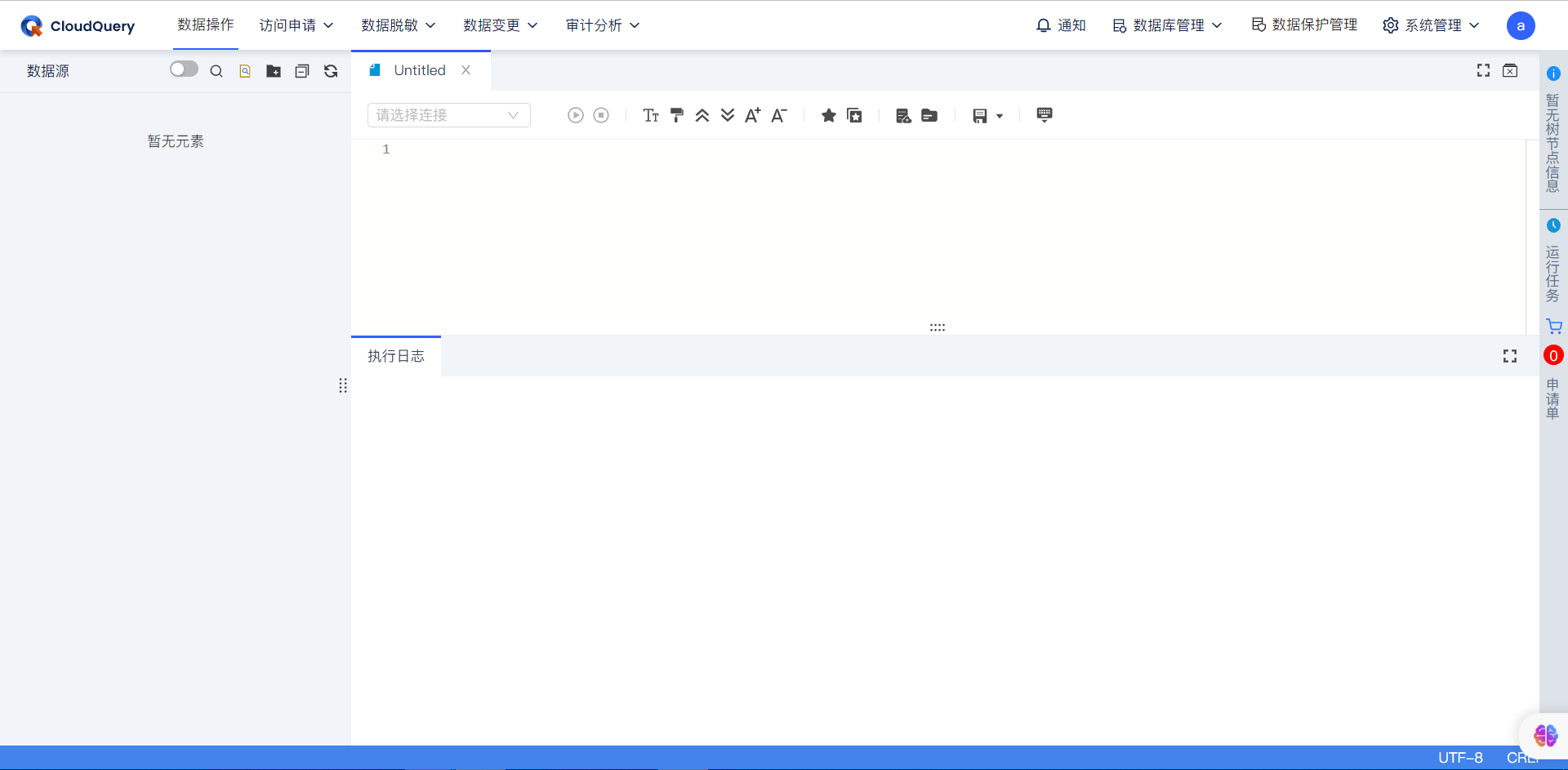Decrease editor font size with A-
The width and height of the screenshot is (1568, 770).
(x=779, y=115)
